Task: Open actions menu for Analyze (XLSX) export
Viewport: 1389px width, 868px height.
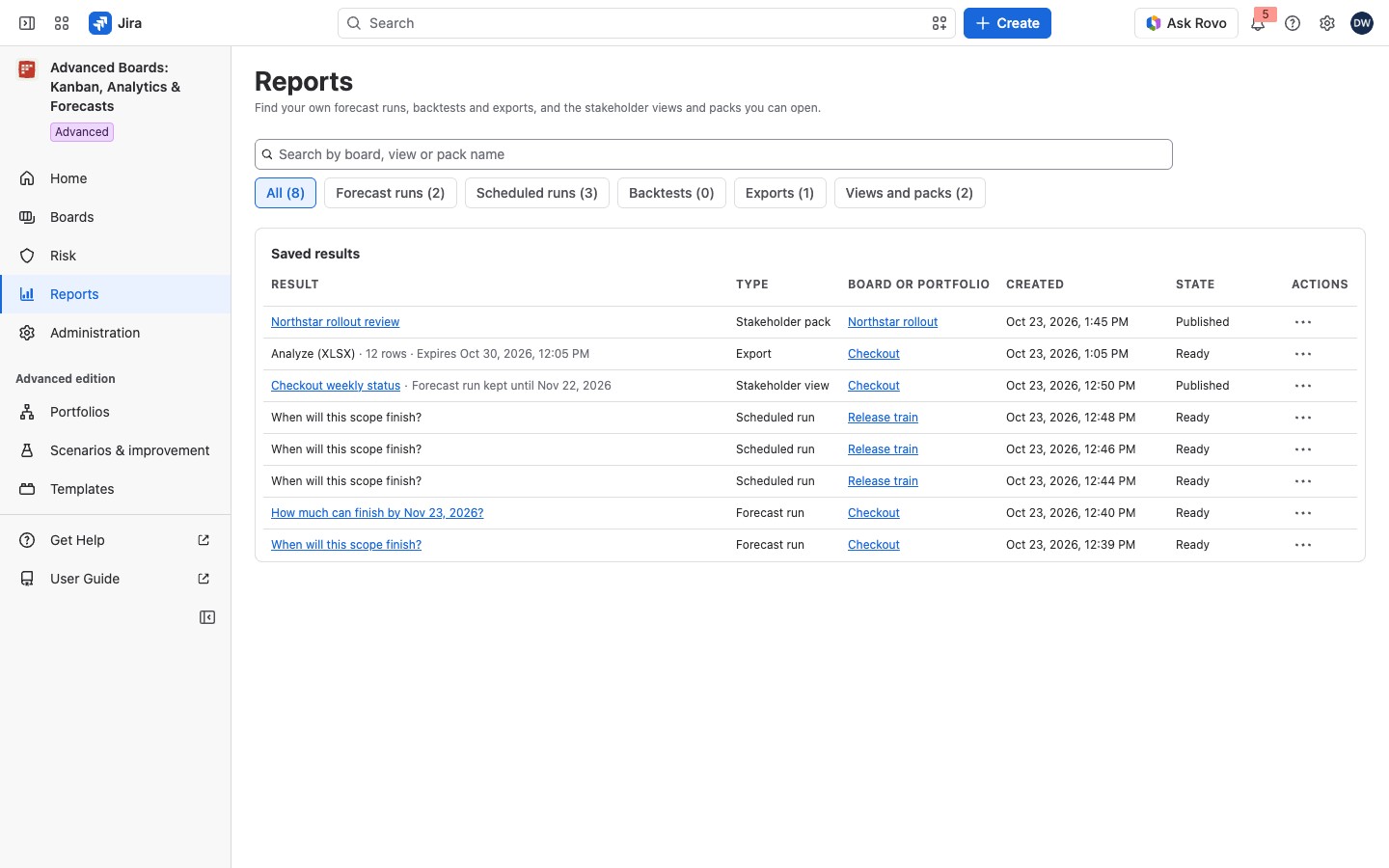Action: click(x=1303, y=354)
